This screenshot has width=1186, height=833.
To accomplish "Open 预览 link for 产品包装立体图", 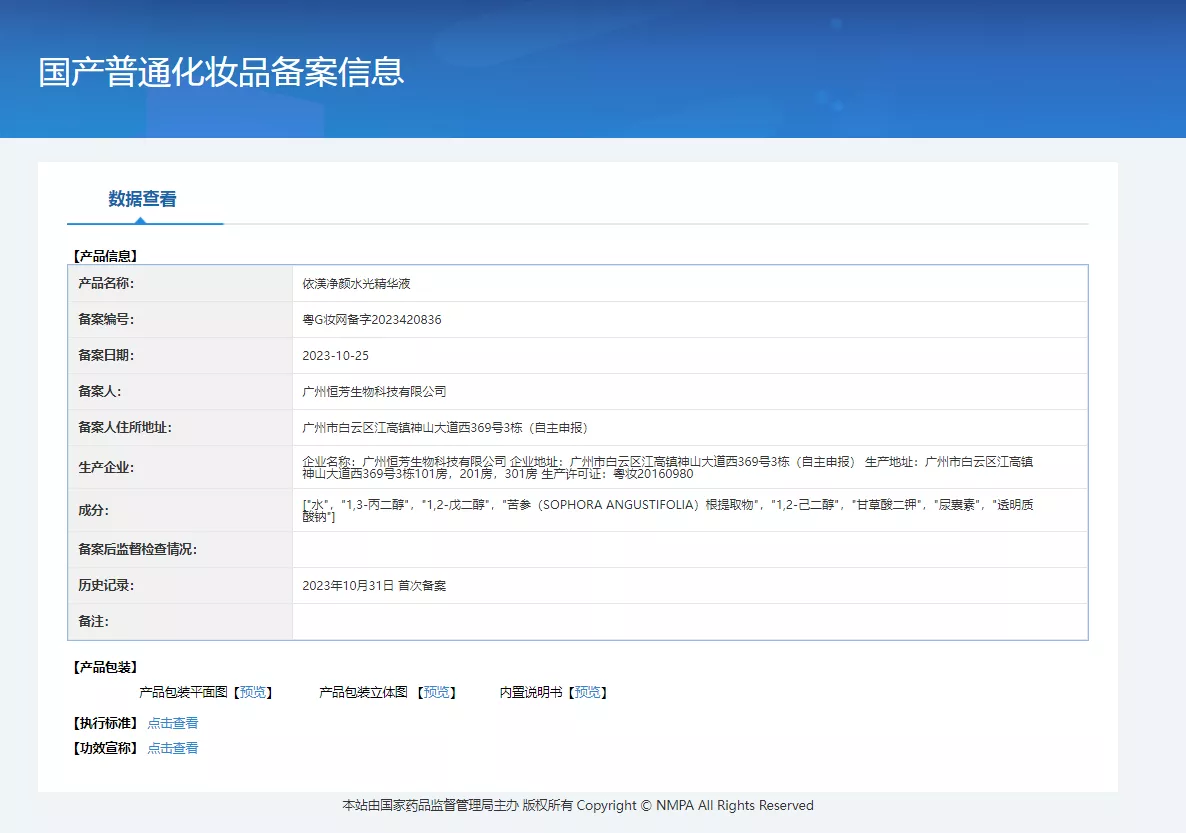I will pyautogui.click(x=437, y=692).
